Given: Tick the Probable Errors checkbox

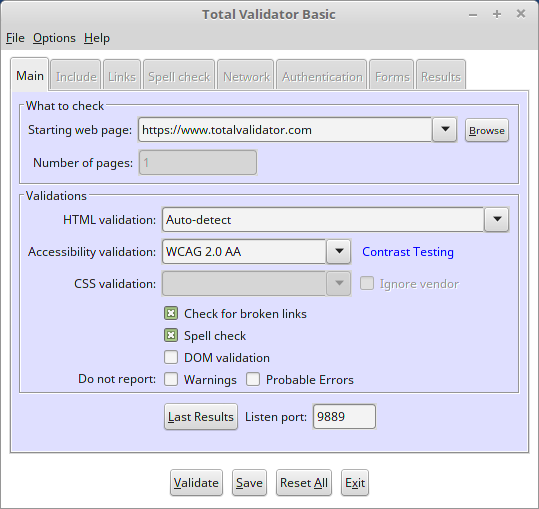Looking at the screenshot, I should click(253, 379).
